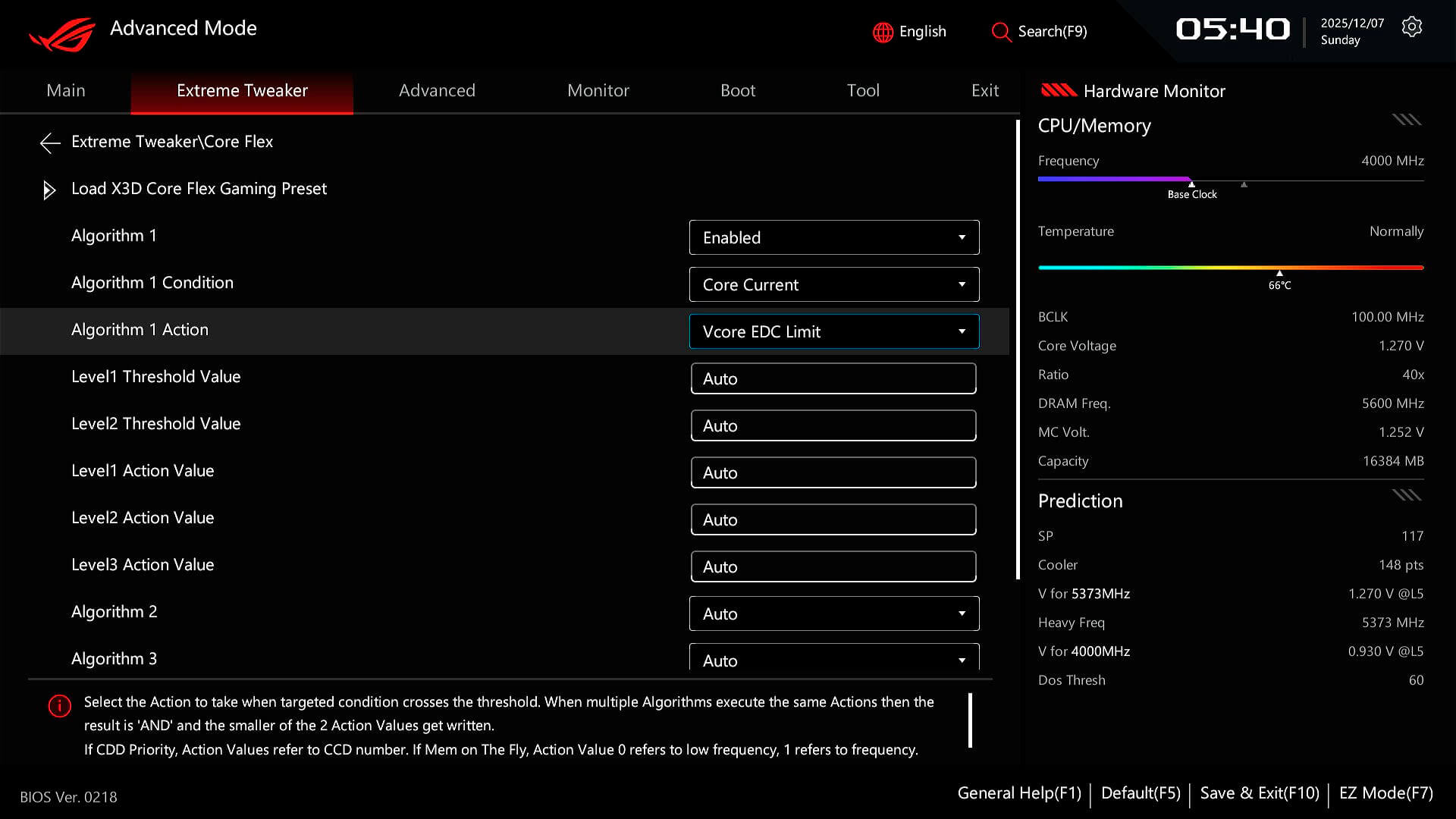The width and height of the screenshot is (1456, 819).
Task: Click the stripe icon next to CPU/Memory
Action: click(1407, 120)
